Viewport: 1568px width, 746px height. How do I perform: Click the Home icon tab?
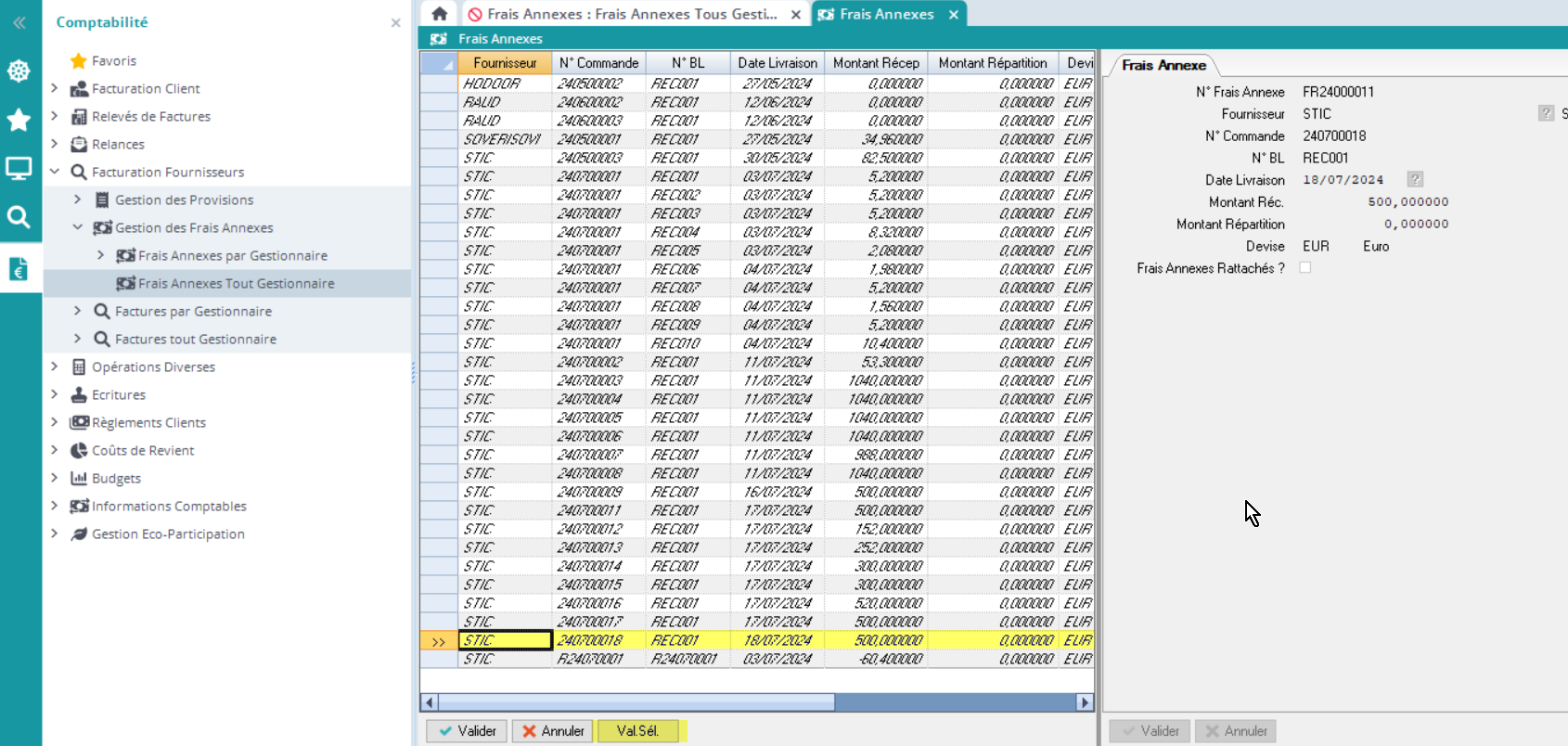pos(440,14)
